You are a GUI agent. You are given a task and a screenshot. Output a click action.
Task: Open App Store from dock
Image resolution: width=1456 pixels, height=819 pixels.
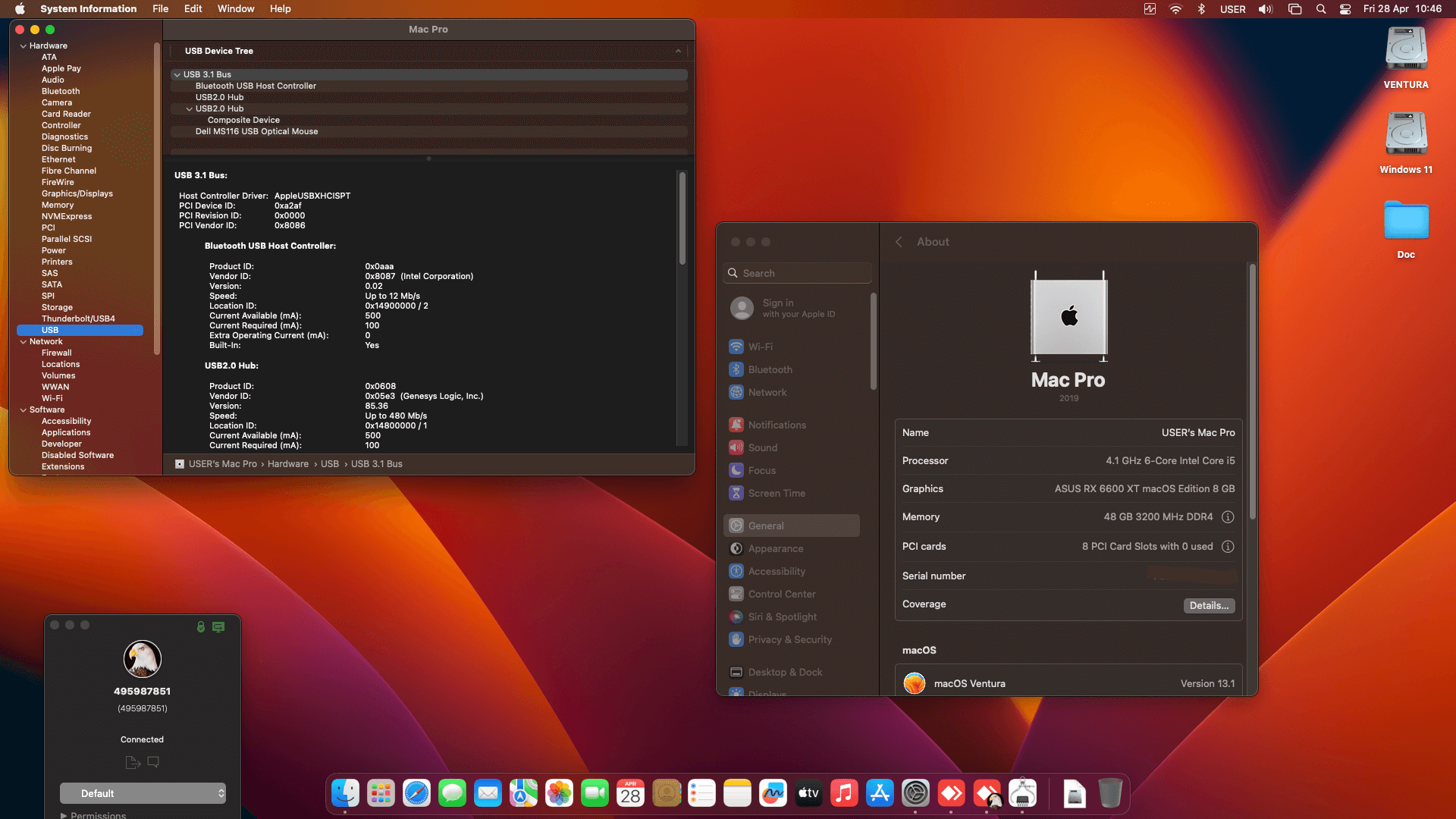(880, 793)
